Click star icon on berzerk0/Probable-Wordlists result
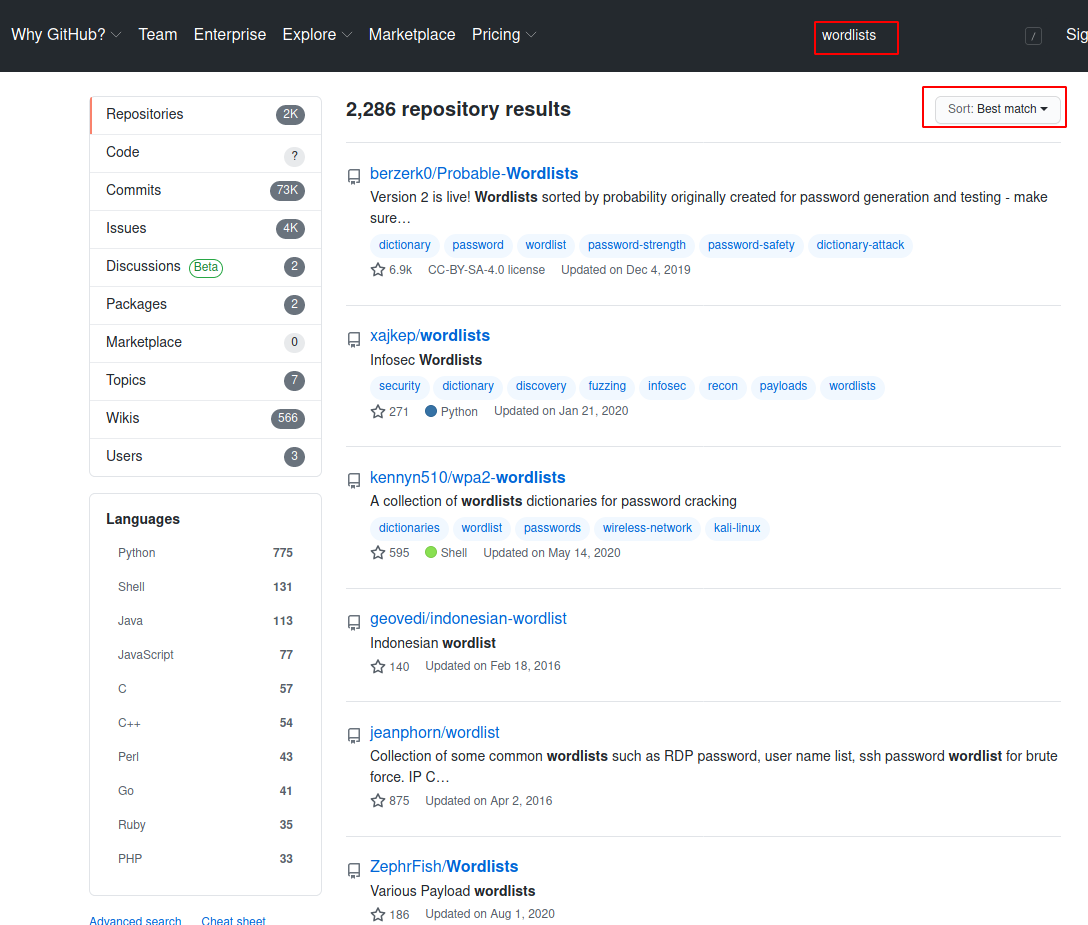 (378, 270)
